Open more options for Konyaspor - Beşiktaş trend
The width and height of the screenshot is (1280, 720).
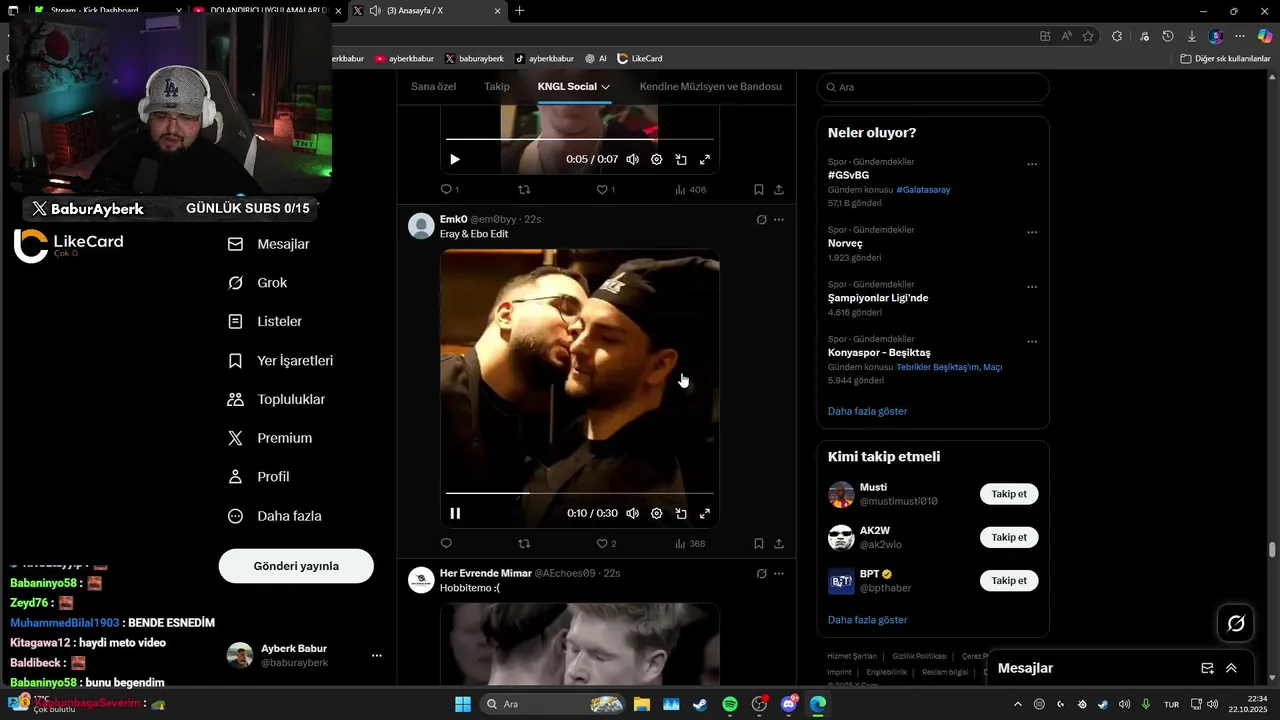1032,341
